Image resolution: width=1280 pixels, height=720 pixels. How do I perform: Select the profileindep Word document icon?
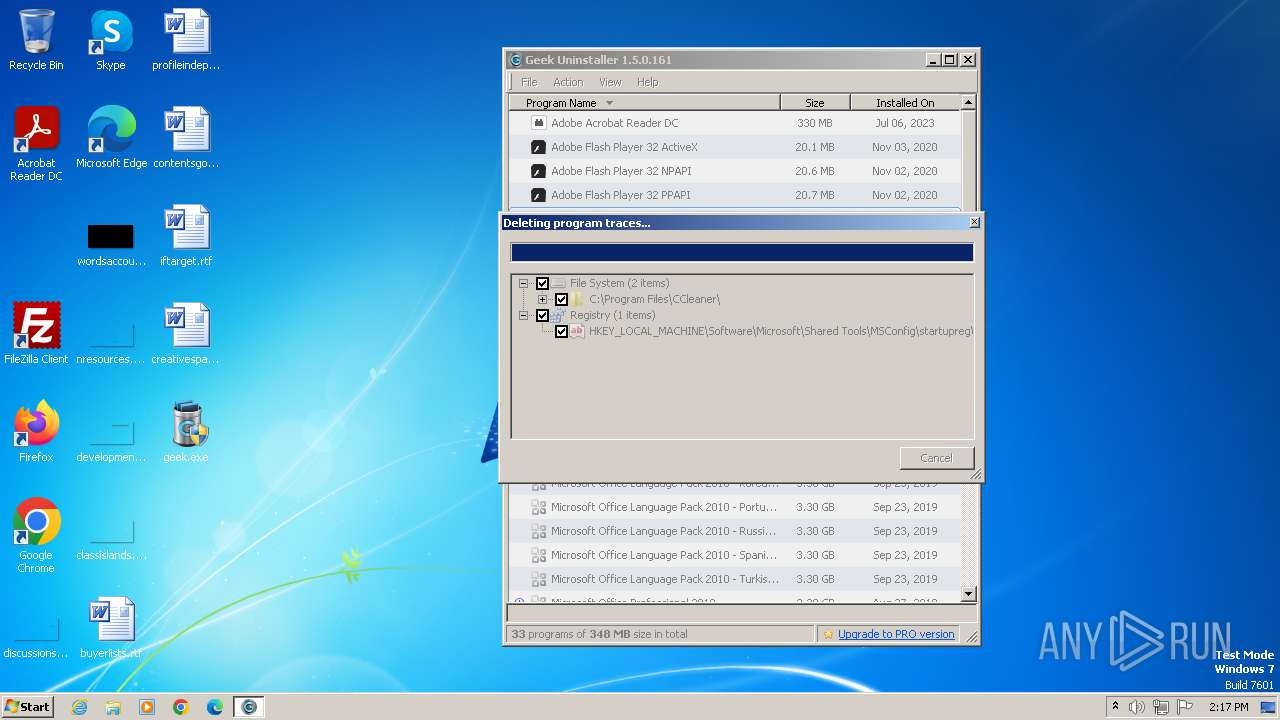click(186, 32)
